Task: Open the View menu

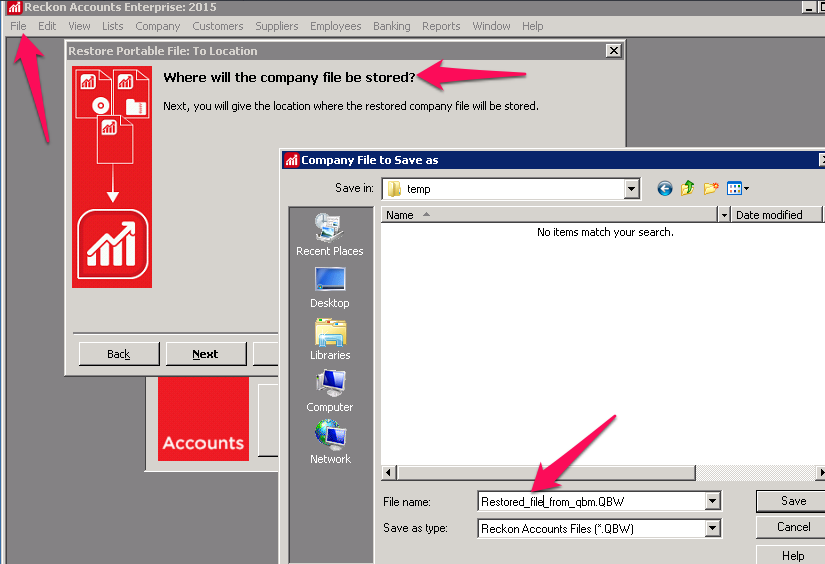Action: (79, 26)
